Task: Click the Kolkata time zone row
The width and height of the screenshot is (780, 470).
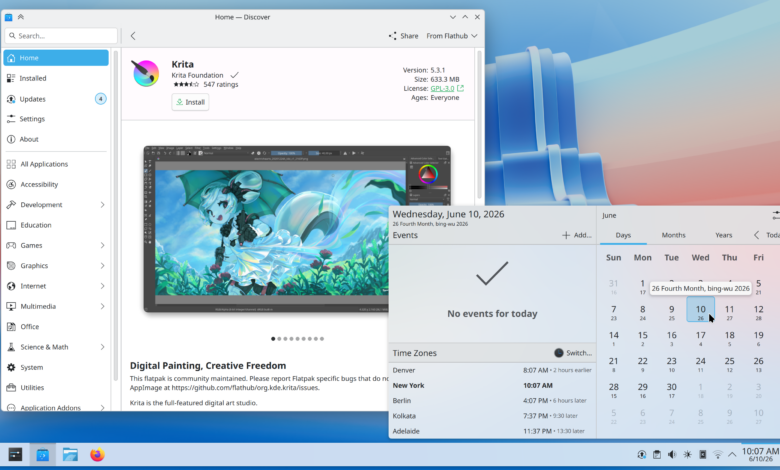Action: [x=492, y=416]
